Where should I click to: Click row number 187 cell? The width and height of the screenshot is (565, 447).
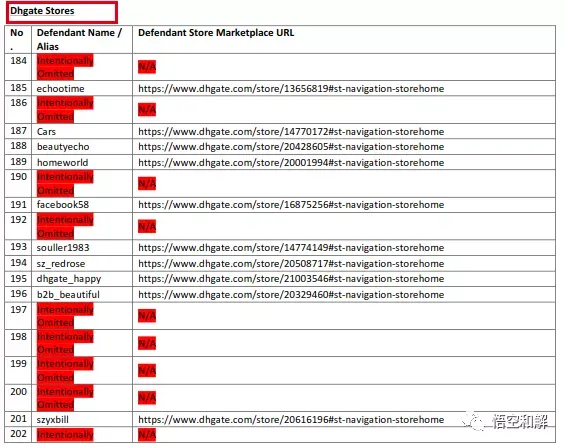pos(18,131)
